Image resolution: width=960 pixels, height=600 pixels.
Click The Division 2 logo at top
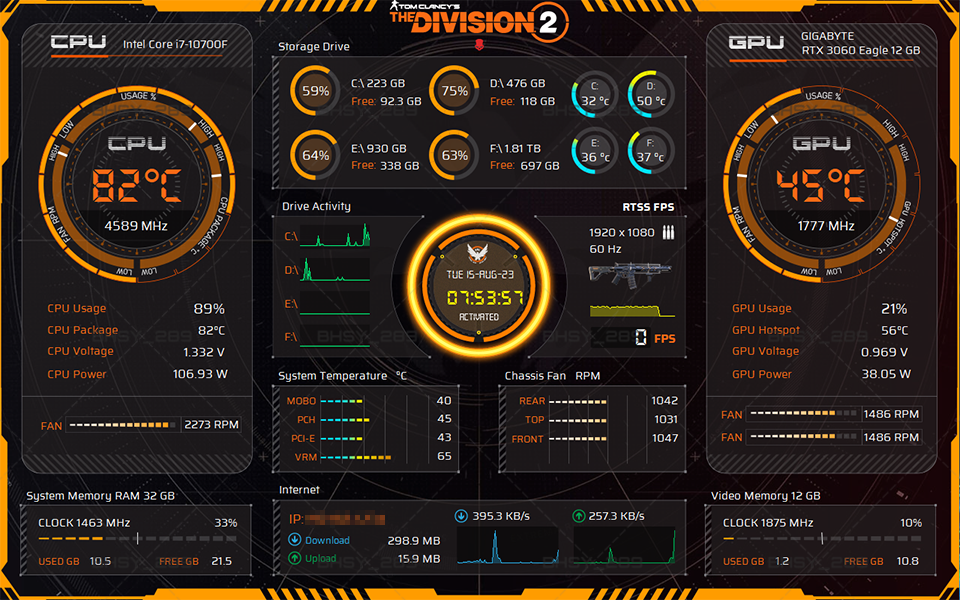click(479, 20)
